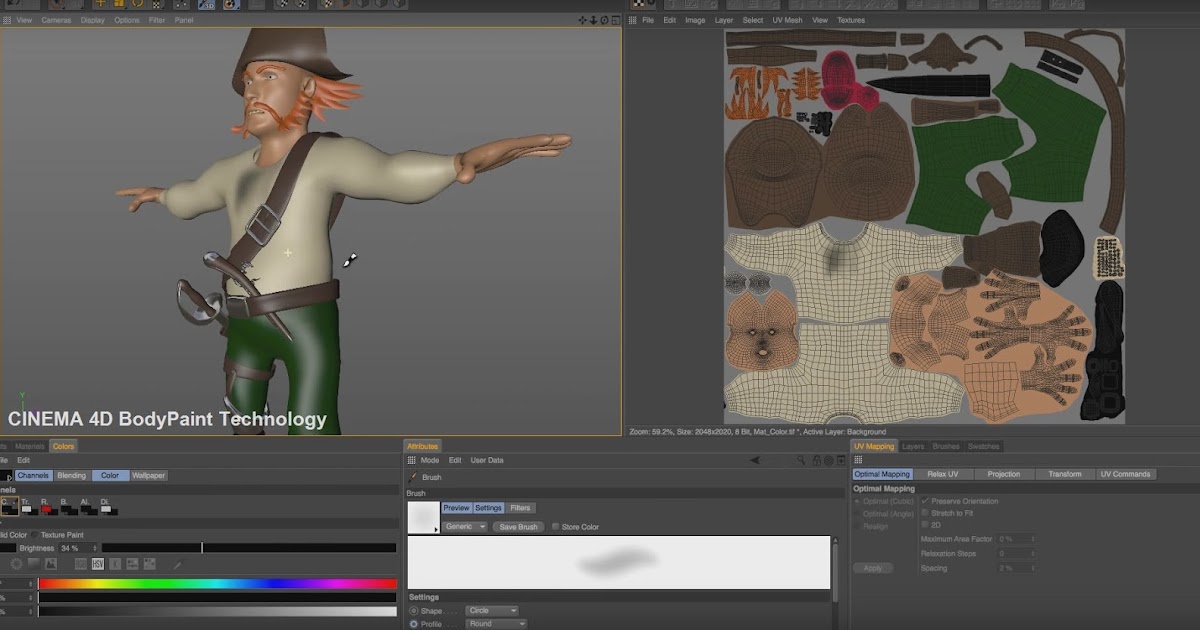The image size is (1200, 630).
Task: Switch to the Layers tab
Action: [x=912, y=446]
